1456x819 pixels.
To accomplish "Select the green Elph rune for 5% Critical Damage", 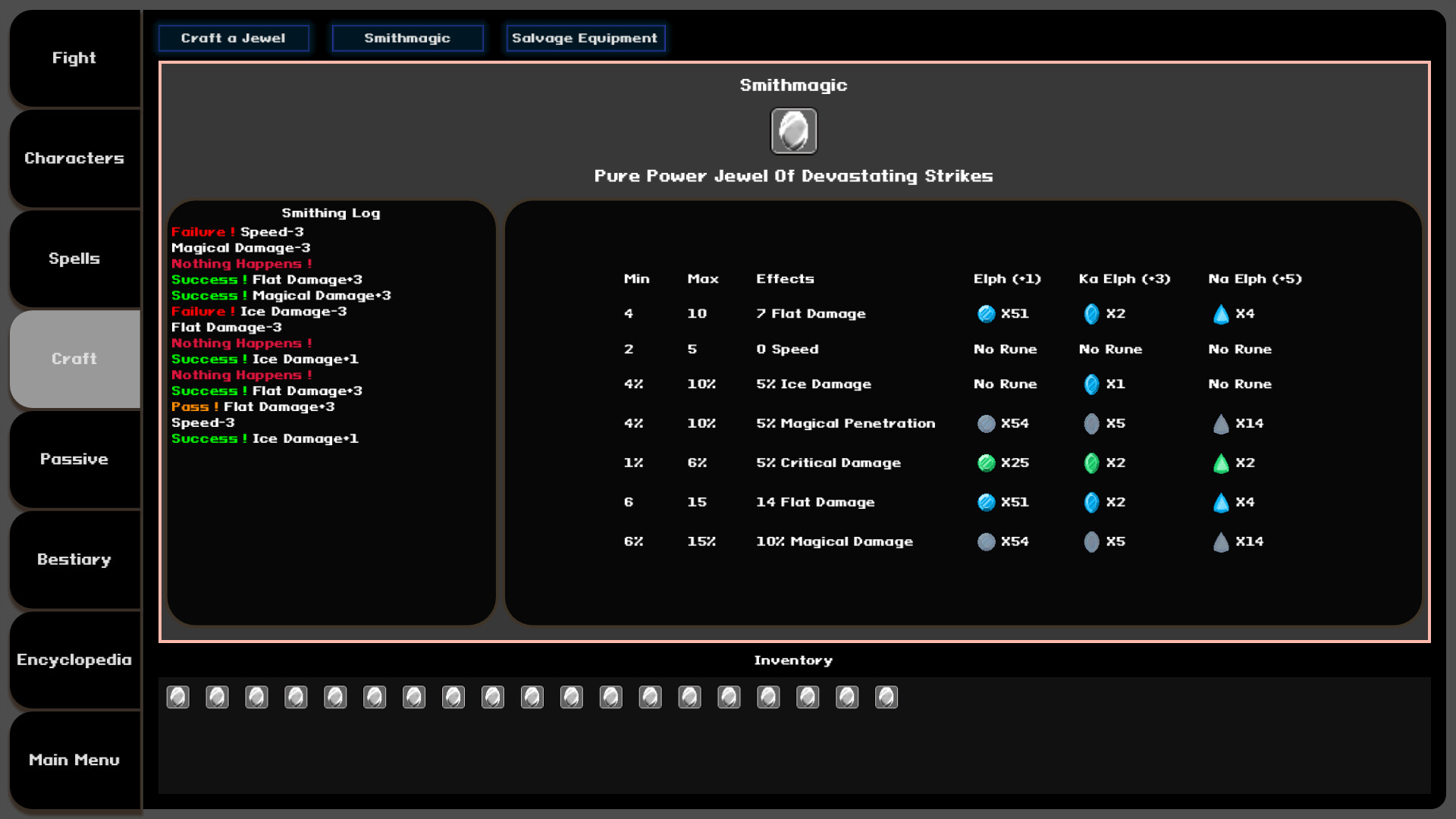I will tap(986, 463).
